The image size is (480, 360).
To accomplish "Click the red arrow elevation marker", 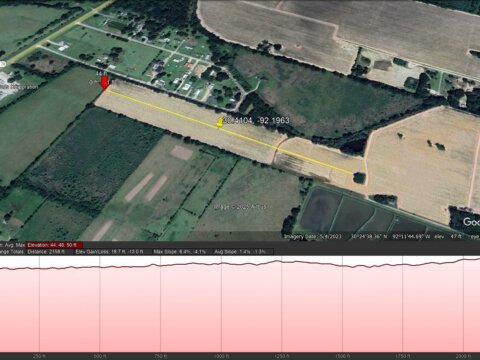I will point(105,82).
